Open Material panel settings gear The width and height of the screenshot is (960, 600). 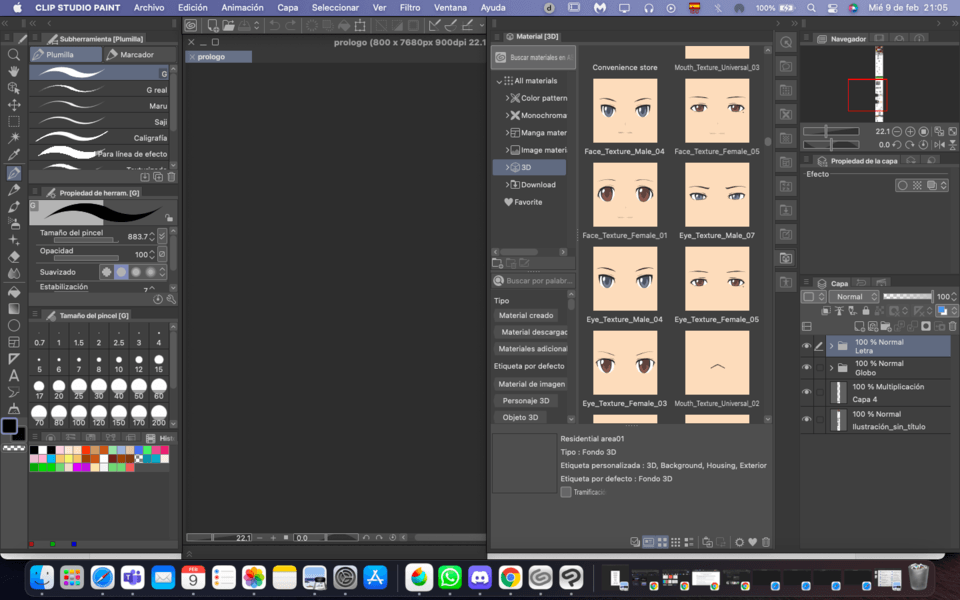click(740, 542)
